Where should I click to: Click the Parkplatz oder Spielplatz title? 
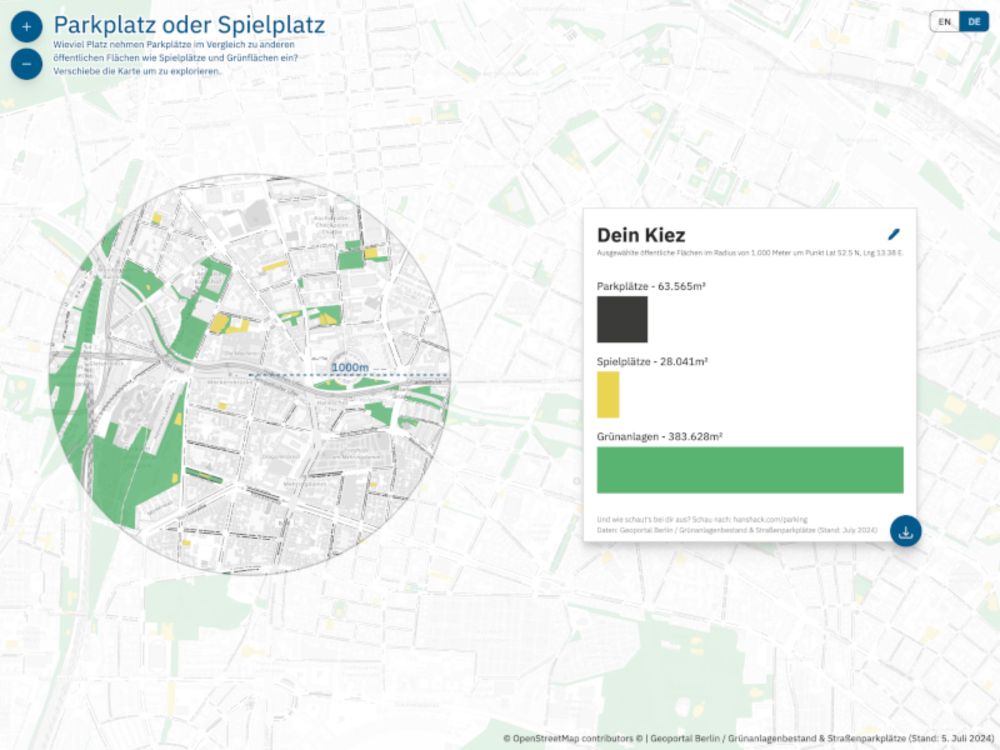tap(189, 25)
